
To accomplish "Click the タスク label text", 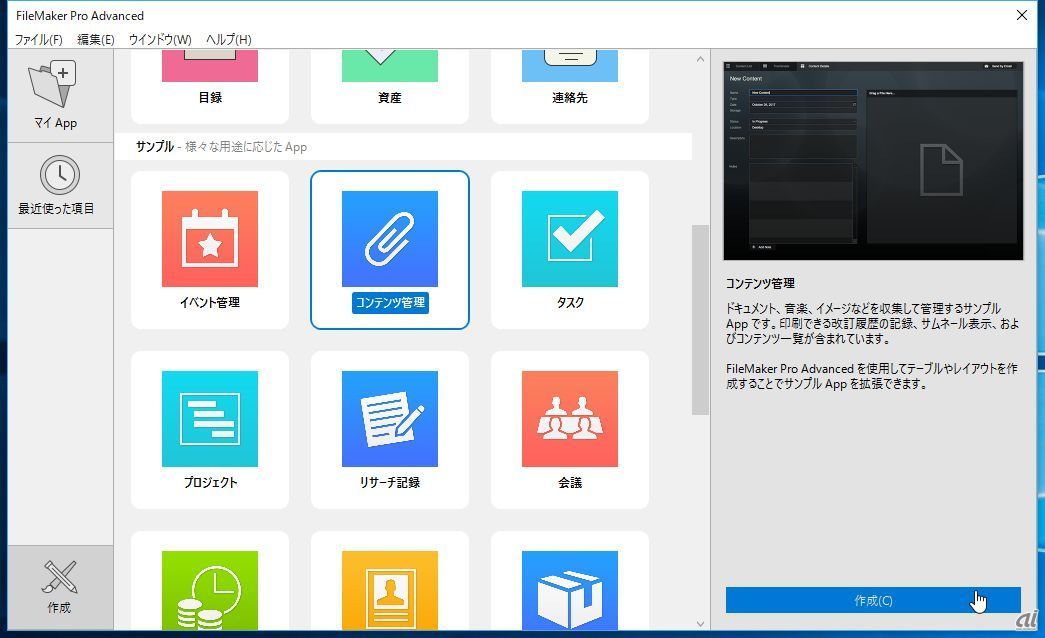I will [x=570, y=303].
